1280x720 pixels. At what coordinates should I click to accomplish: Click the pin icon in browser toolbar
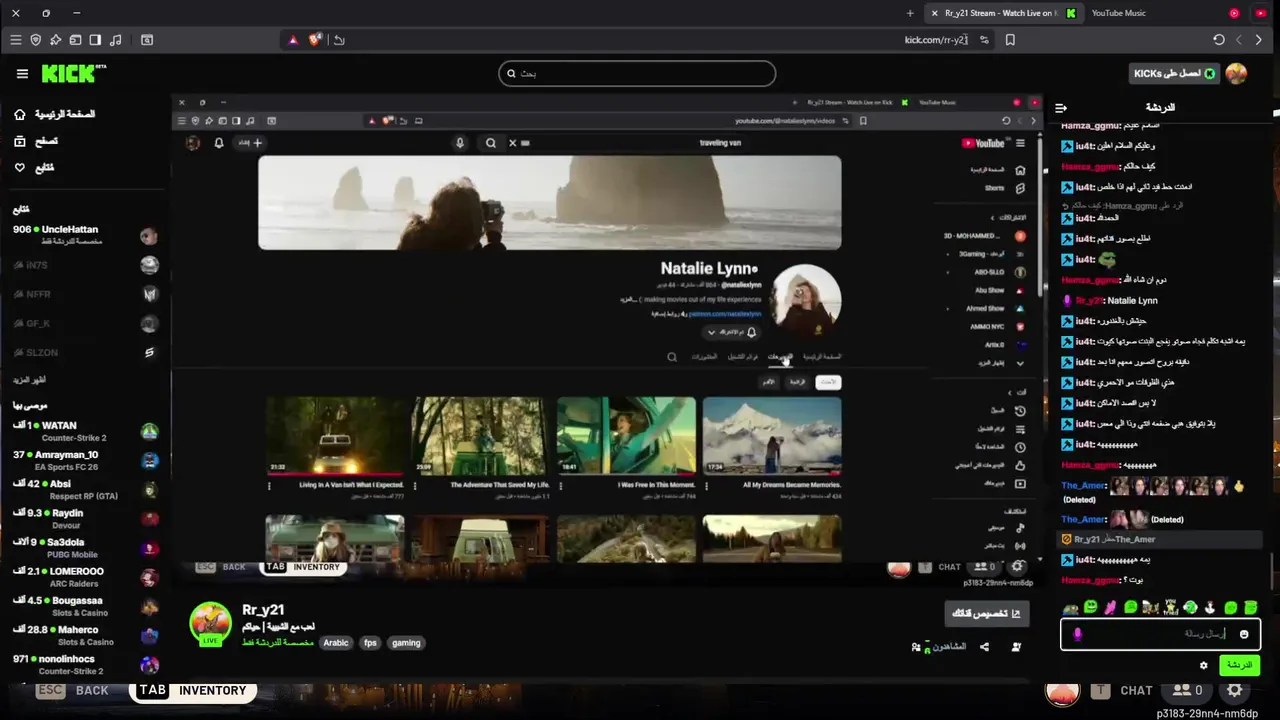click(55, 40)
